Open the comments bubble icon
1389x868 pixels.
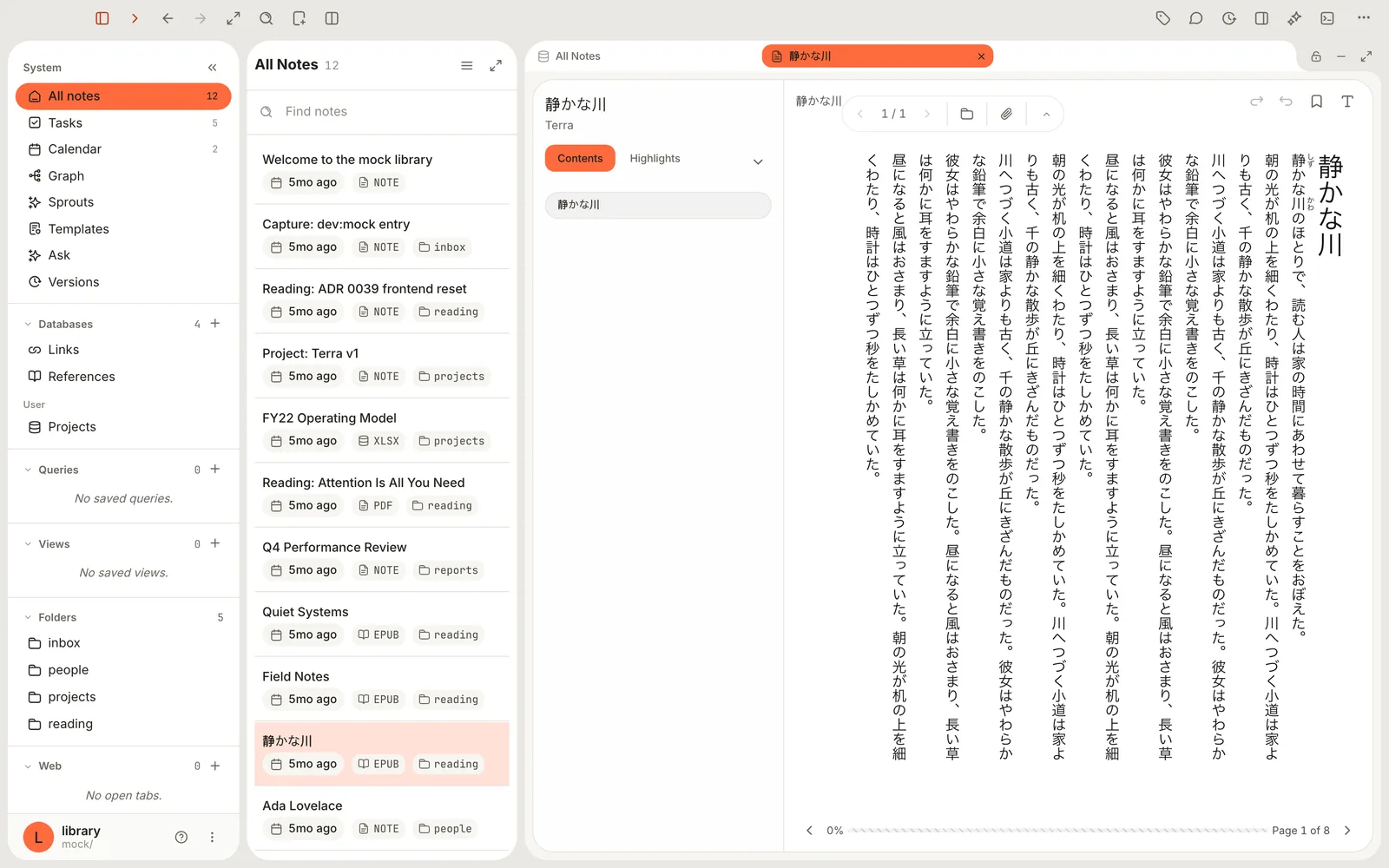pos(1195,18)
